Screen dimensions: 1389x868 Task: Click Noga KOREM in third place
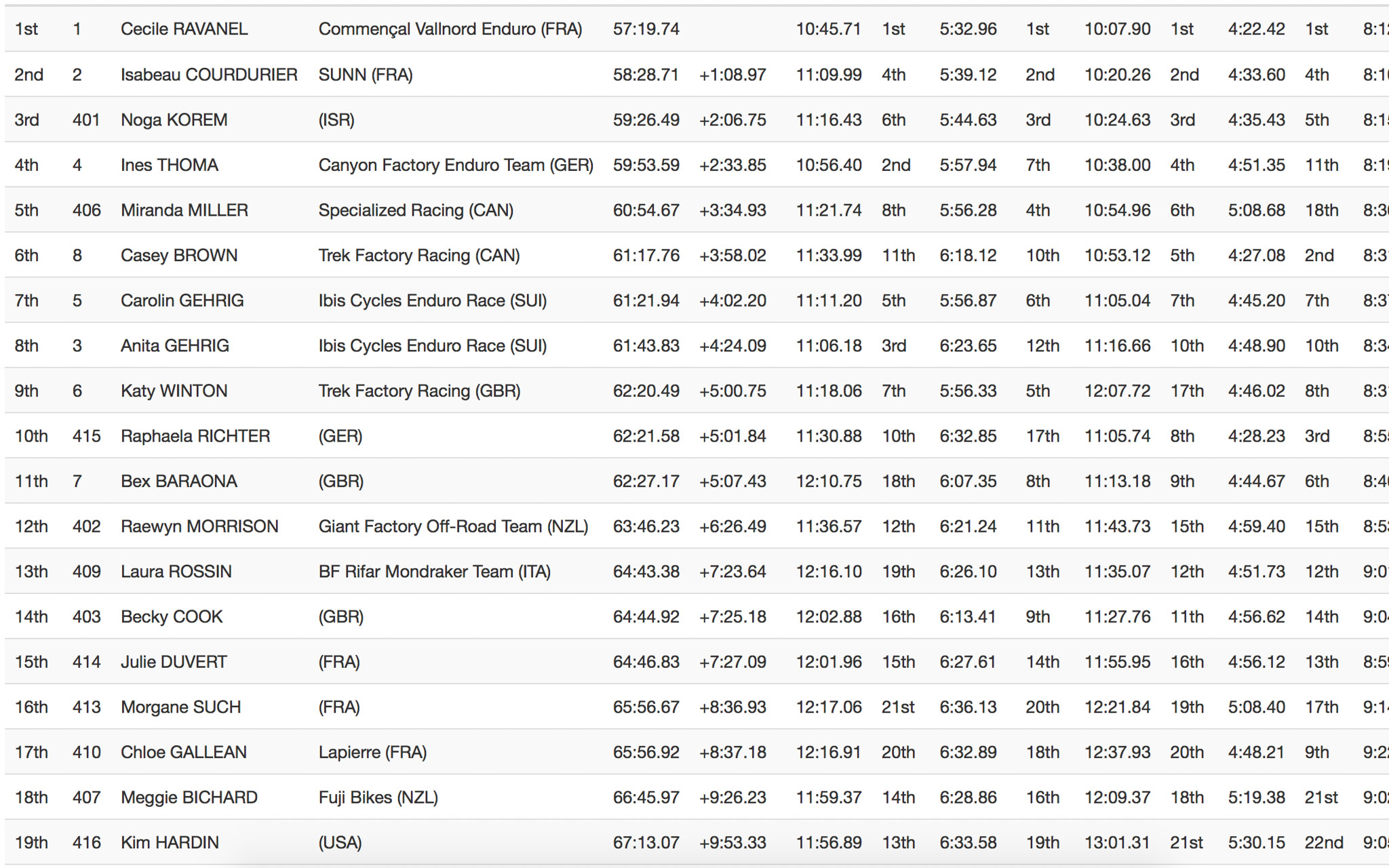[x=174, y=120]
